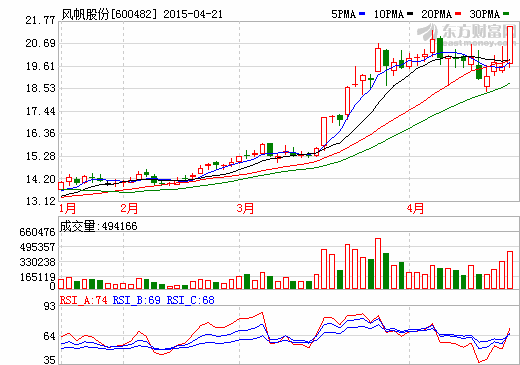
Task: Click the RSI_B:69 indicator label
Action: coord(137,300)
